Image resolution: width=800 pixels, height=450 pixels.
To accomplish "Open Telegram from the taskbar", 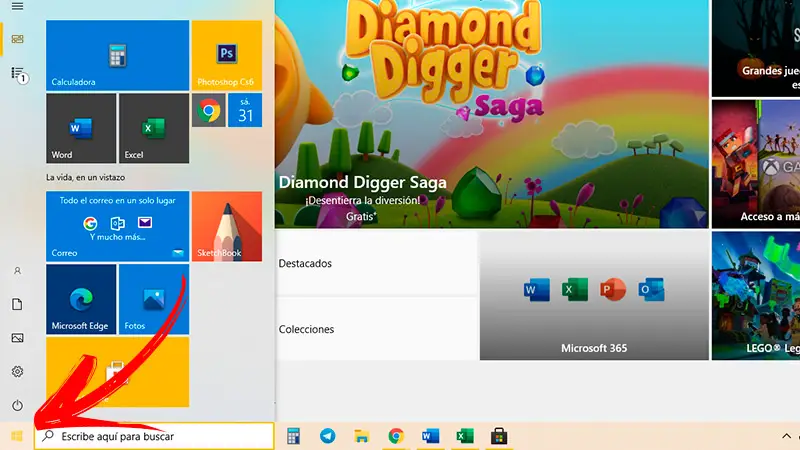I will point(328,436).
